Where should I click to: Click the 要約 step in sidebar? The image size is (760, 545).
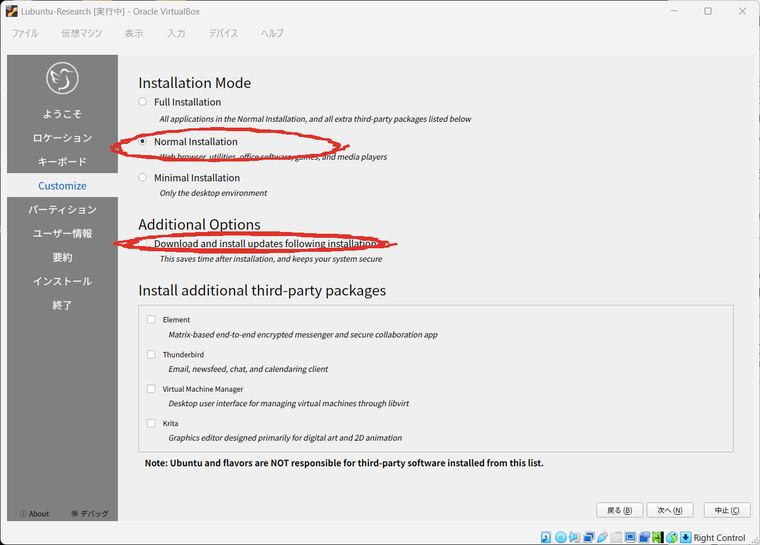pyautogui.click(x=62, y=257)
